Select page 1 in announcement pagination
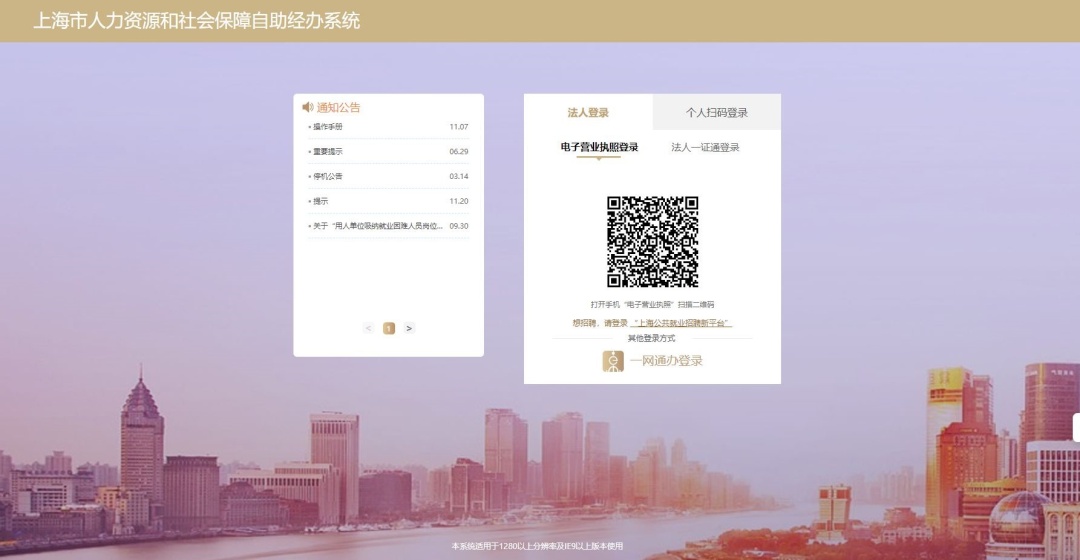The image size is (1080, 560). (x=389, y=328)
